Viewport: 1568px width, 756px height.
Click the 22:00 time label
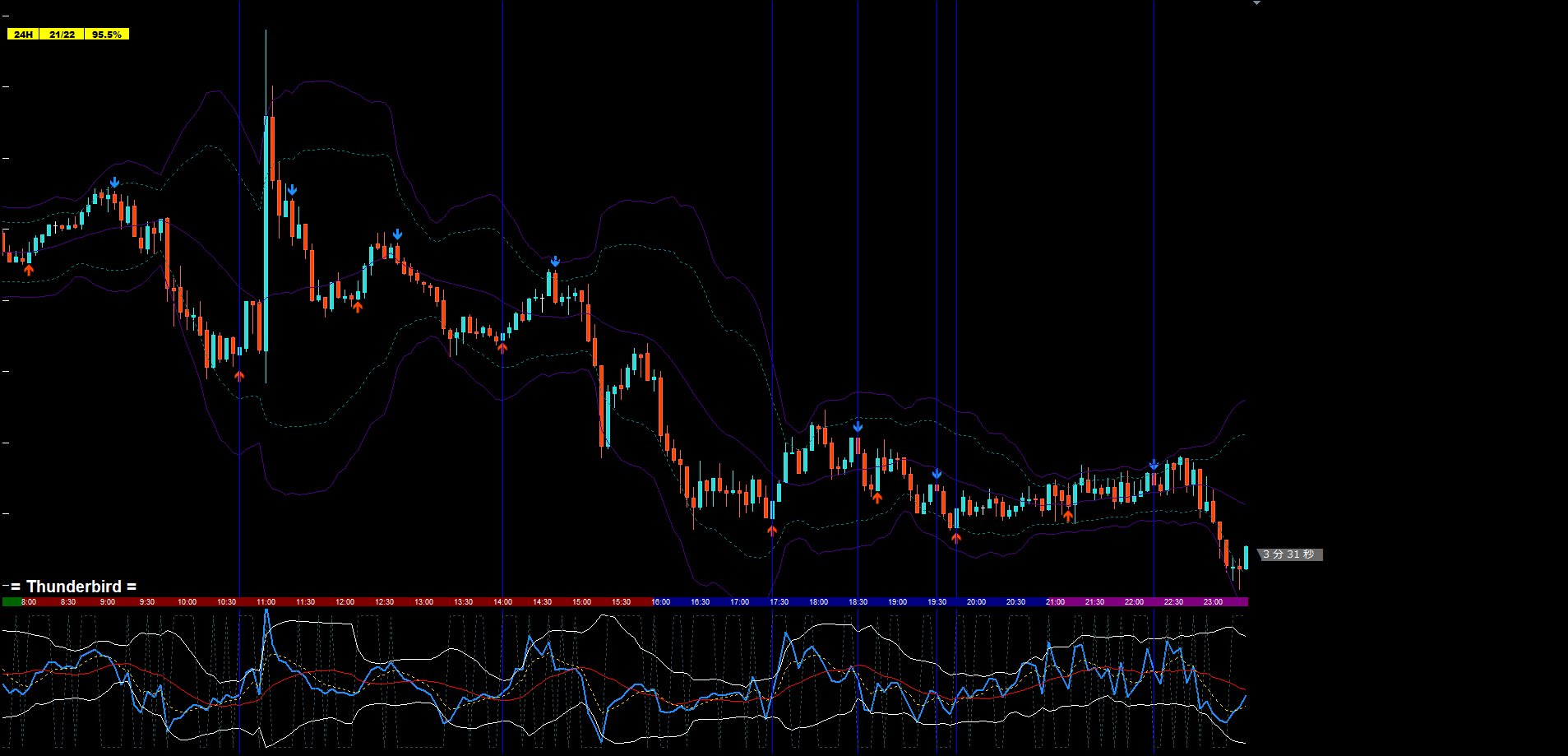[1134, 602]
